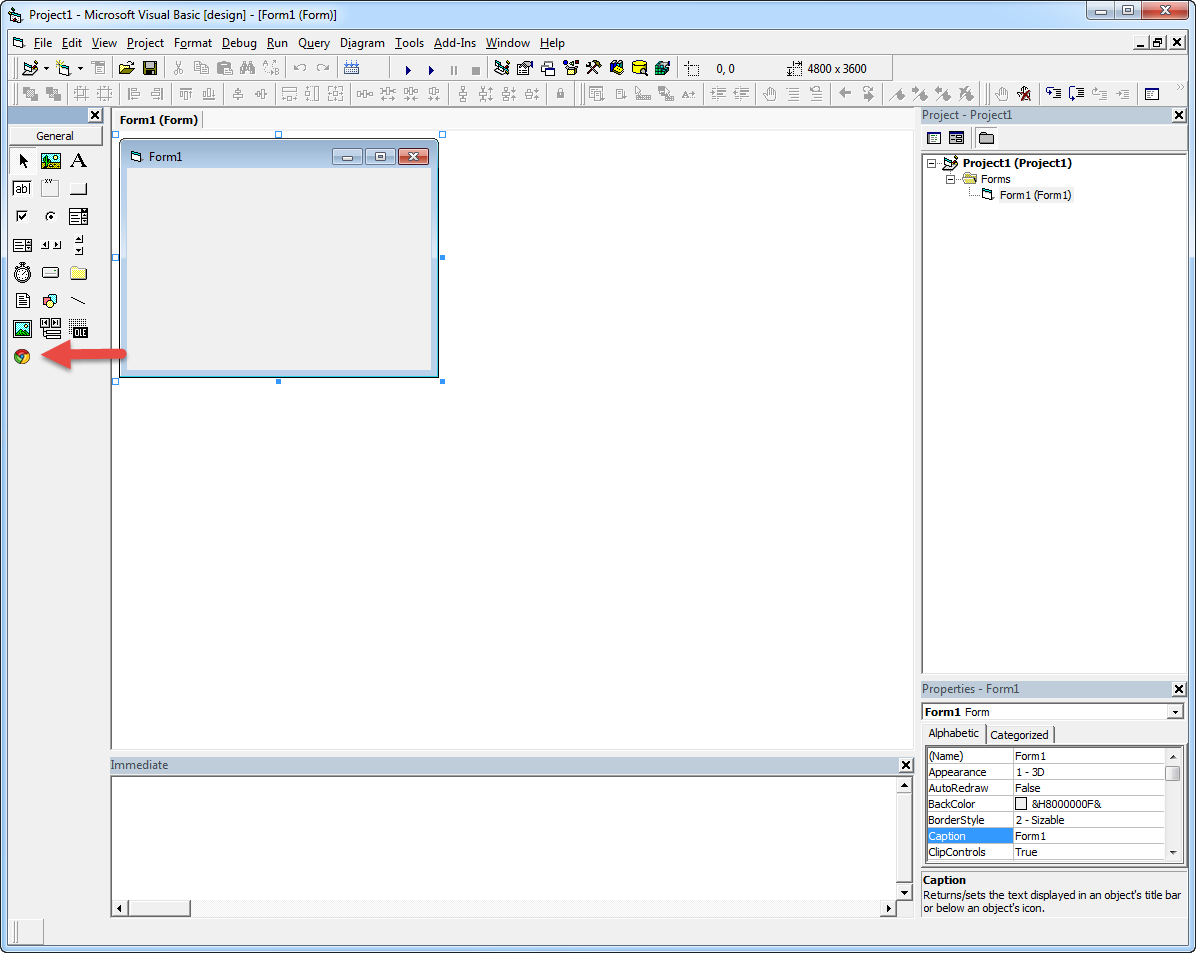Select the Image control in the toolbox
The height and width of the screenshot is (953, 1196).
[x=21, y=328]
